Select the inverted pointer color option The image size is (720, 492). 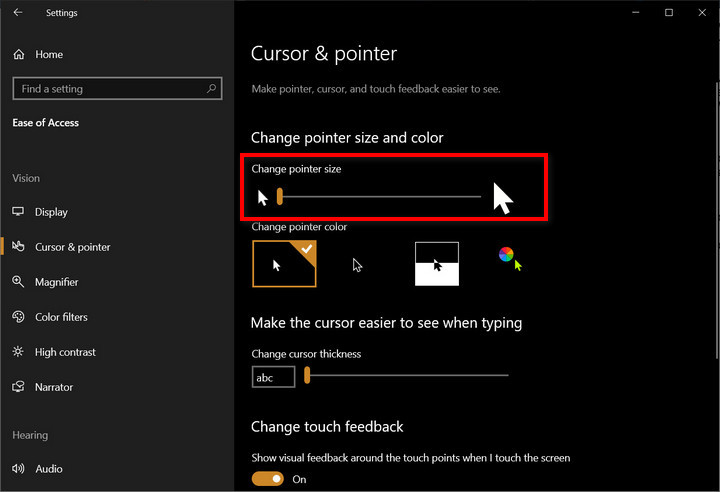click(x=437, y=264)
